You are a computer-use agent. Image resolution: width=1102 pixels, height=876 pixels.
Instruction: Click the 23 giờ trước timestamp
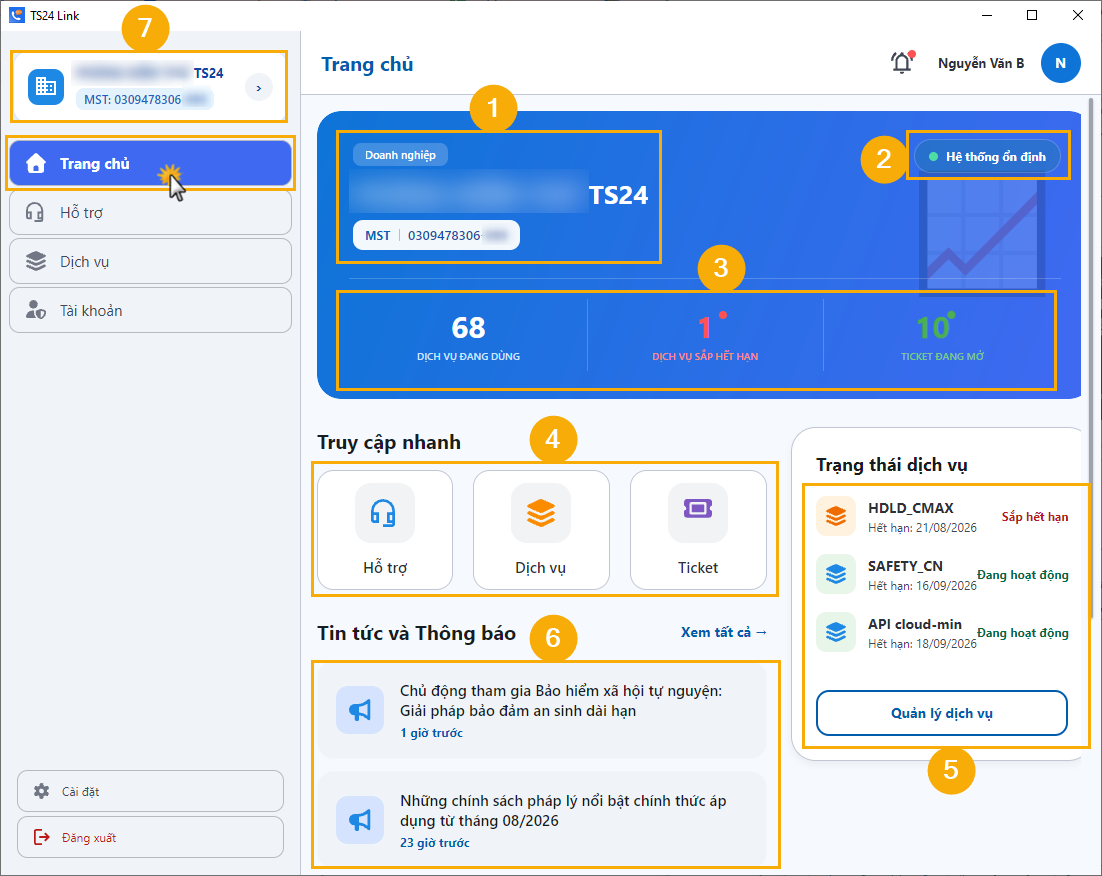pyautogui.click(x=435, y=842)
